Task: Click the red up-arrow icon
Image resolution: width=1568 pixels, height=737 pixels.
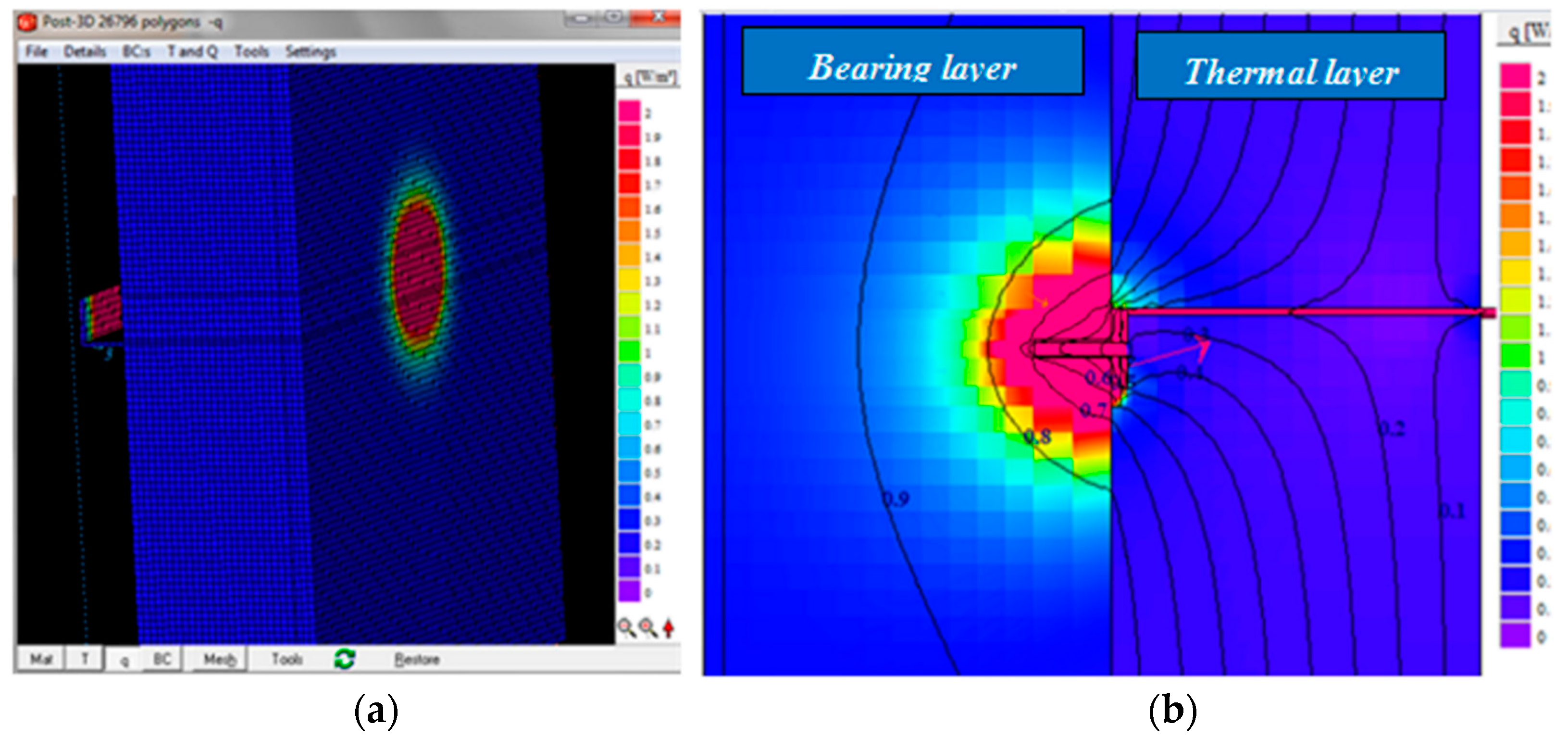Action: coord(668,627)
